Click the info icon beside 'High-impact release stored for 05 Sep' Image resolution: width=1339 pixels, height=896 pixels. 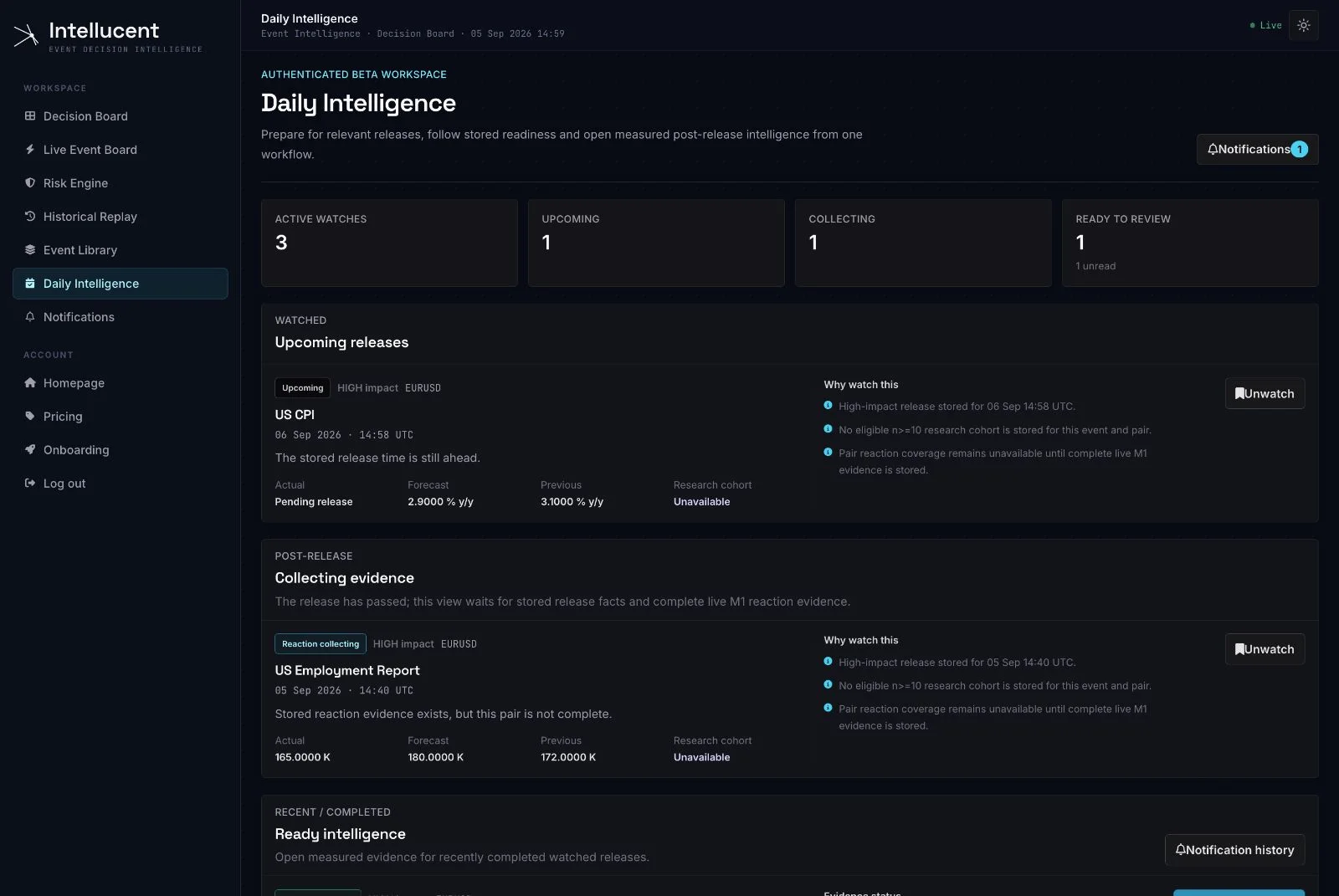click(828, 662)
